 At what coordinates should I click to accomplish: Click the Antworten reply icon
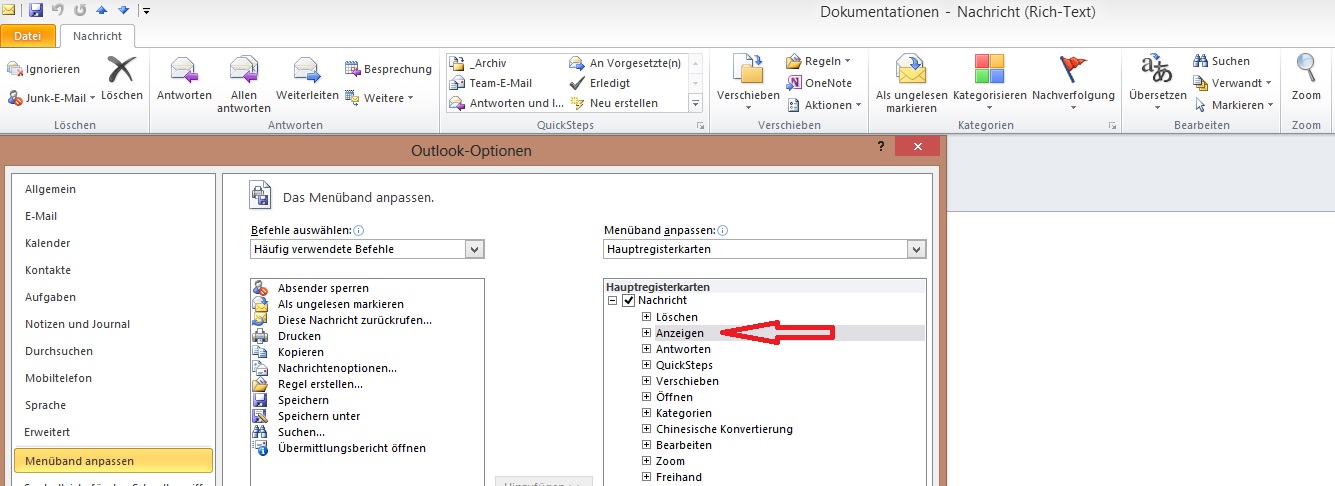(184, 70)
